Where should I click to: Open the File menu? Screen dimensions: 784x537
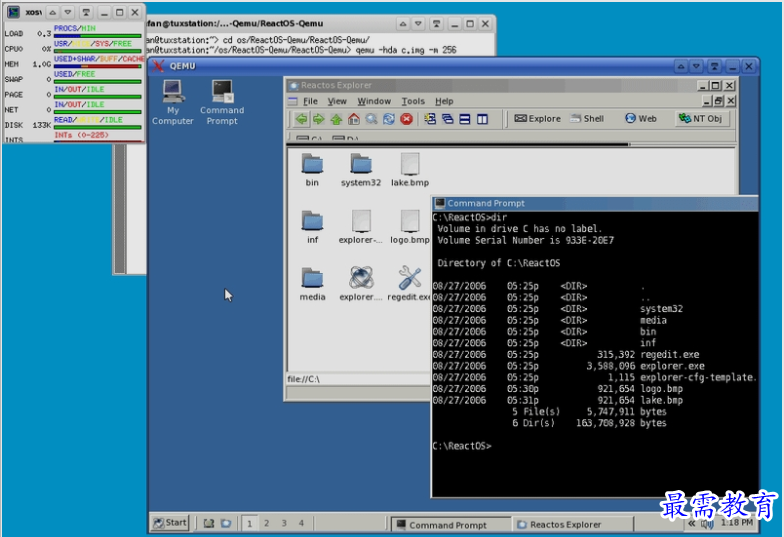click(310, 101)
